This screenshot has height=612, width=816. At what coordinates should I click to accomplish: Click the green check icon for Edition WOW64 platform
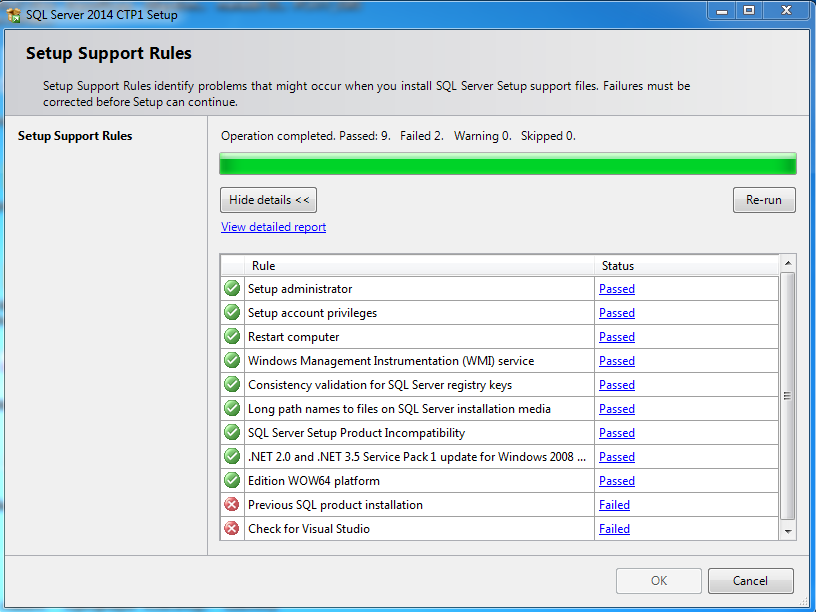tap(231, 481)
